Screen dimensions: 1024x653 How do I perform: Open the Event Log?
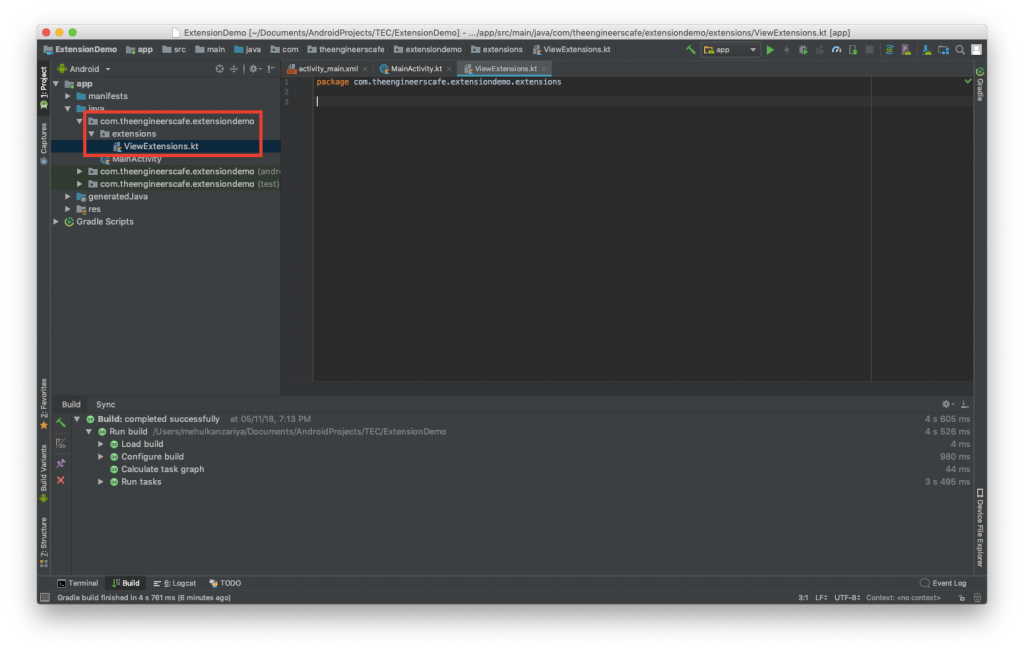[x=941, y=583]
